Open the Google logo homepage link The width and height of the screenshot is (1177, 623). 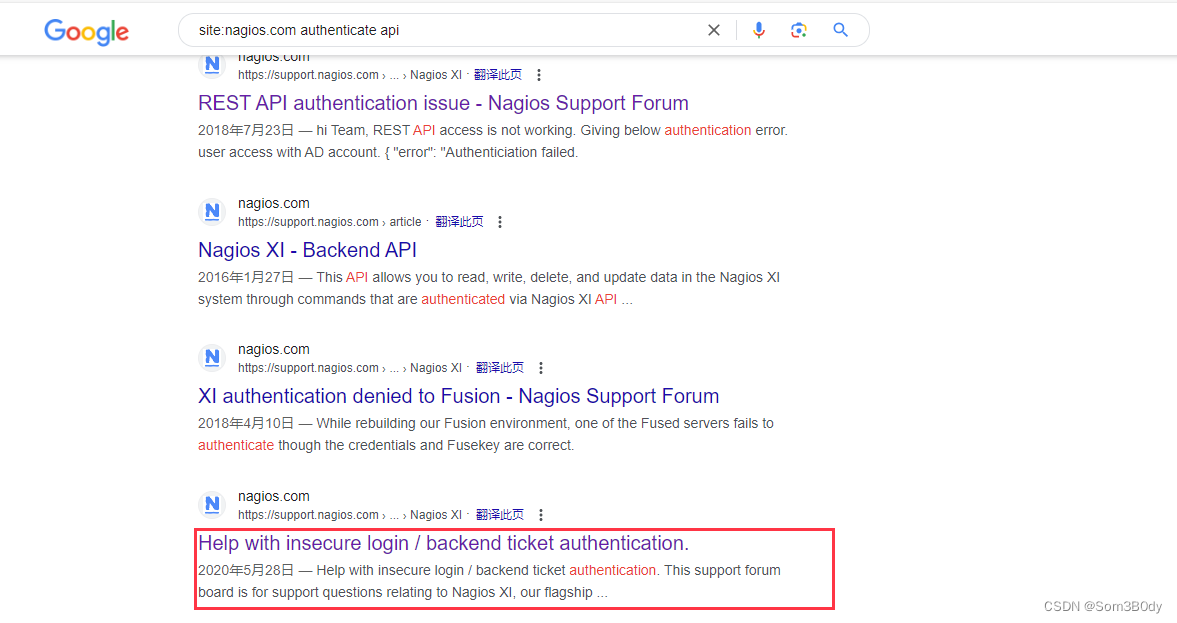(x=86, y=32)
